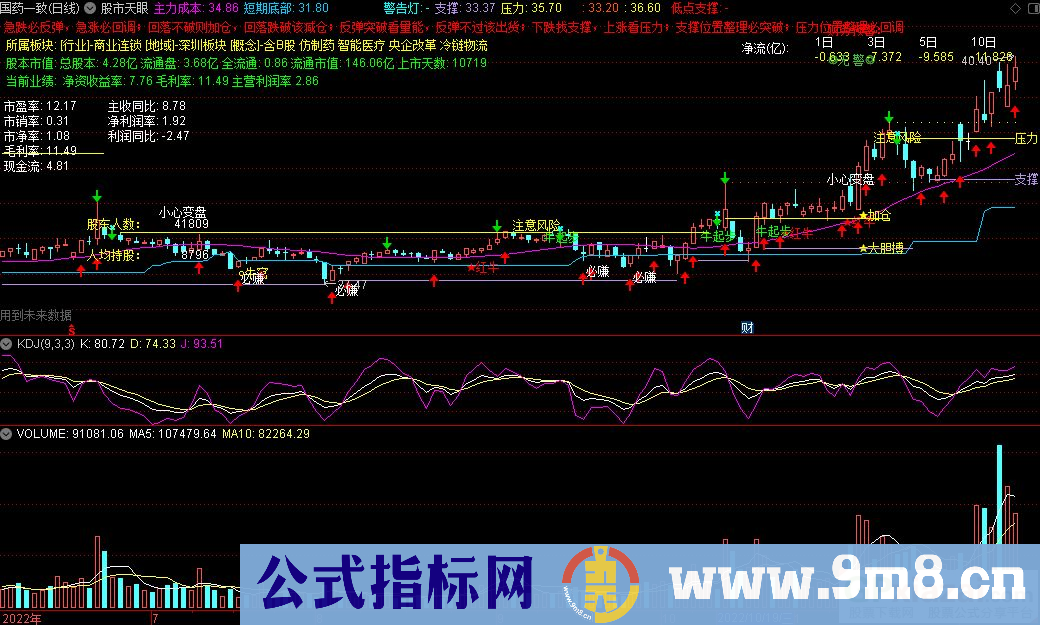The image size is (1040, 625).
Task: Click the 加仓 signal label
Action: [x=879, y=216]
